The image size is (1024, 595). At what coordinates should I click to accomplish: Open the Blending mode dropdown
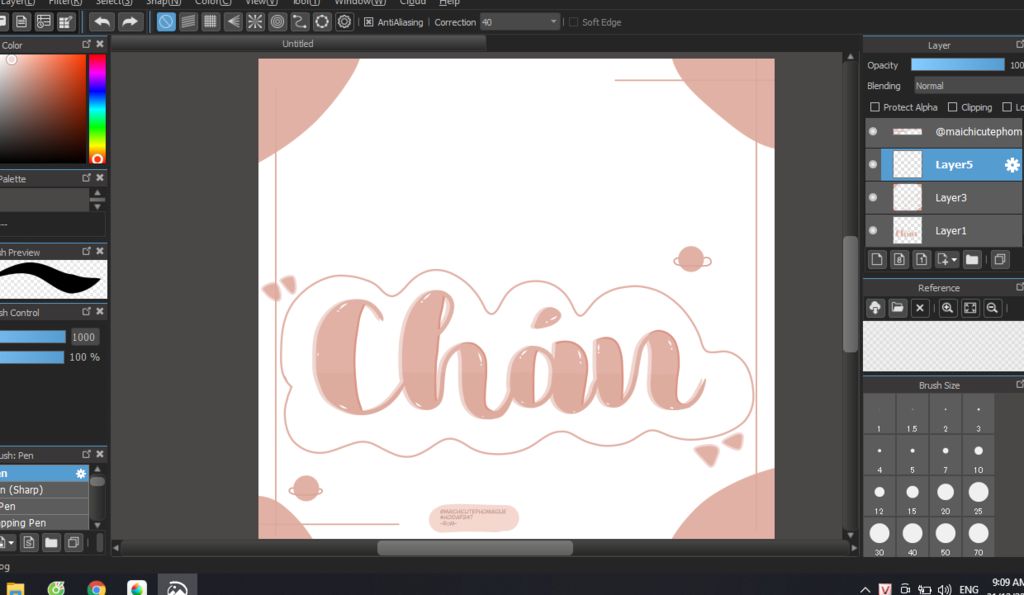(968, 86)
